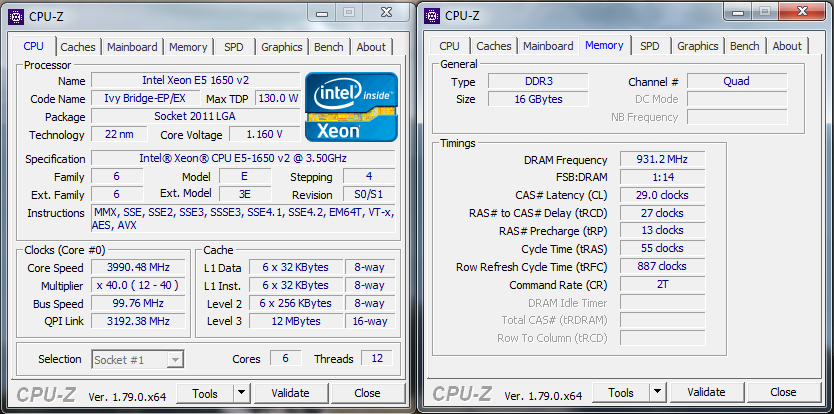Click Channel # value Quad
Screen dimensions: 834x414
pos(737,81)
